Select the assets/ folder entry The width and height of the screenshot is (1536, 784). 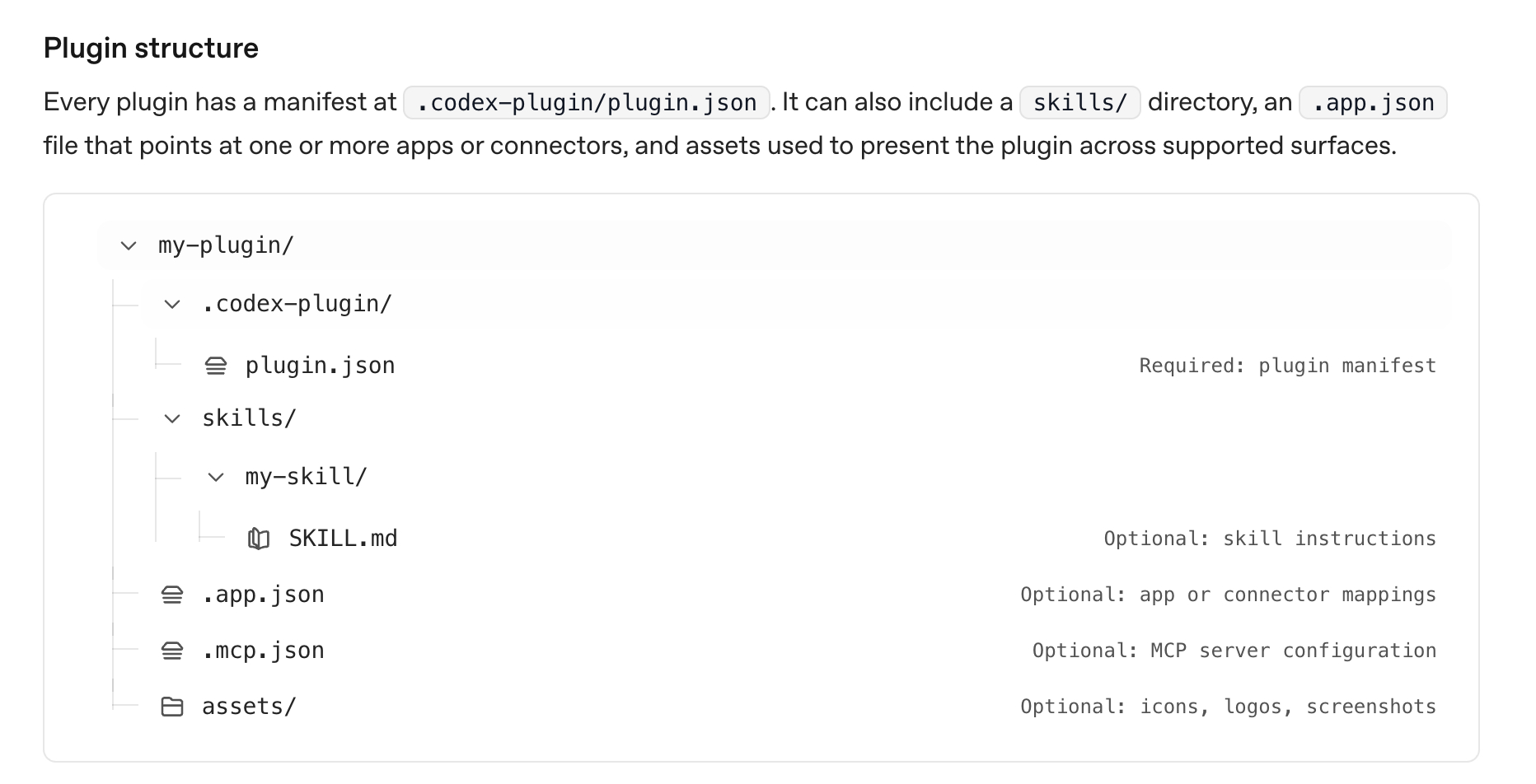pos(249,707)
